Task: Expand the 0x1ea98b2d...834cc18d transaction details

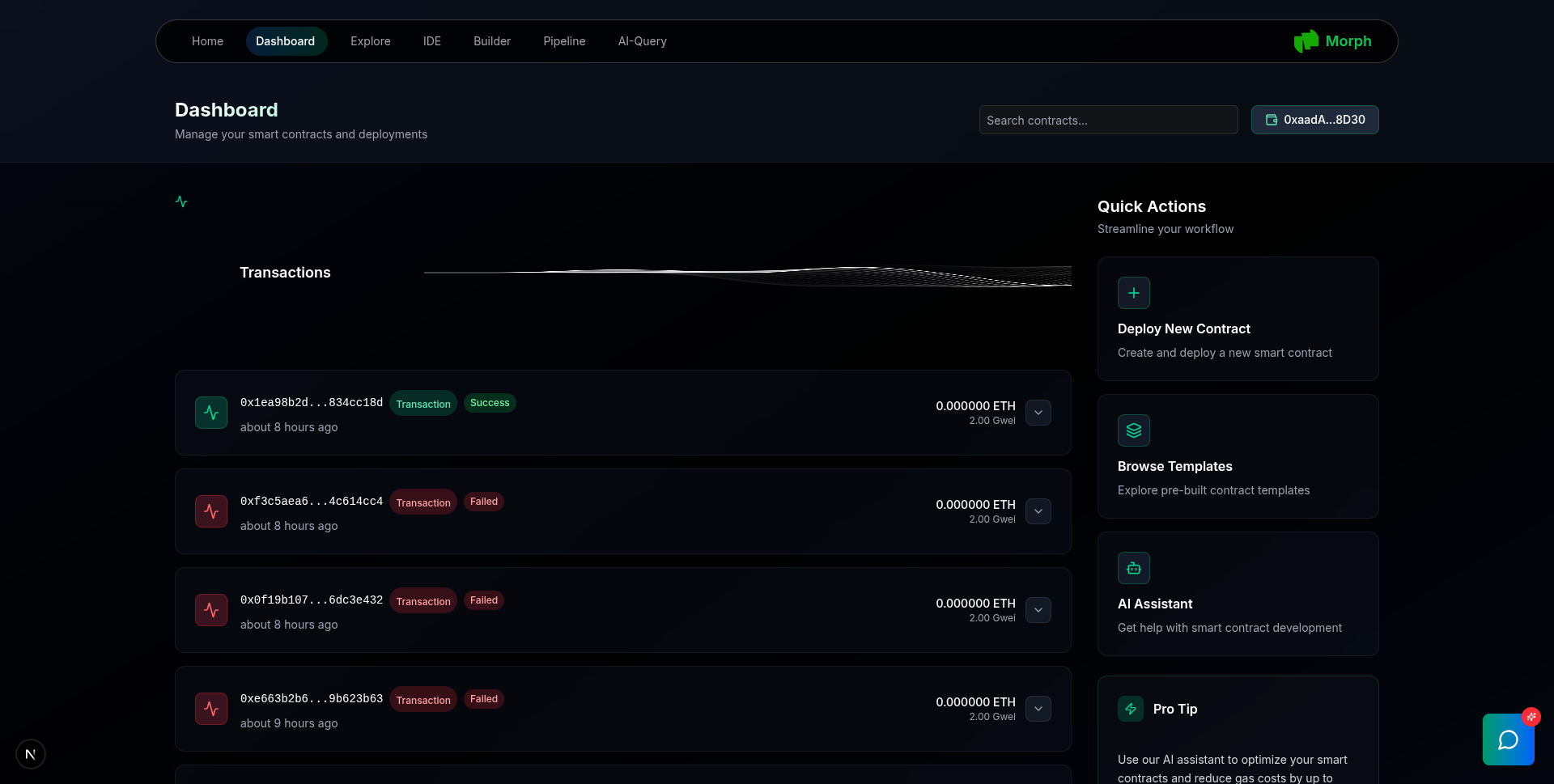Action: tap(1038, 413)
